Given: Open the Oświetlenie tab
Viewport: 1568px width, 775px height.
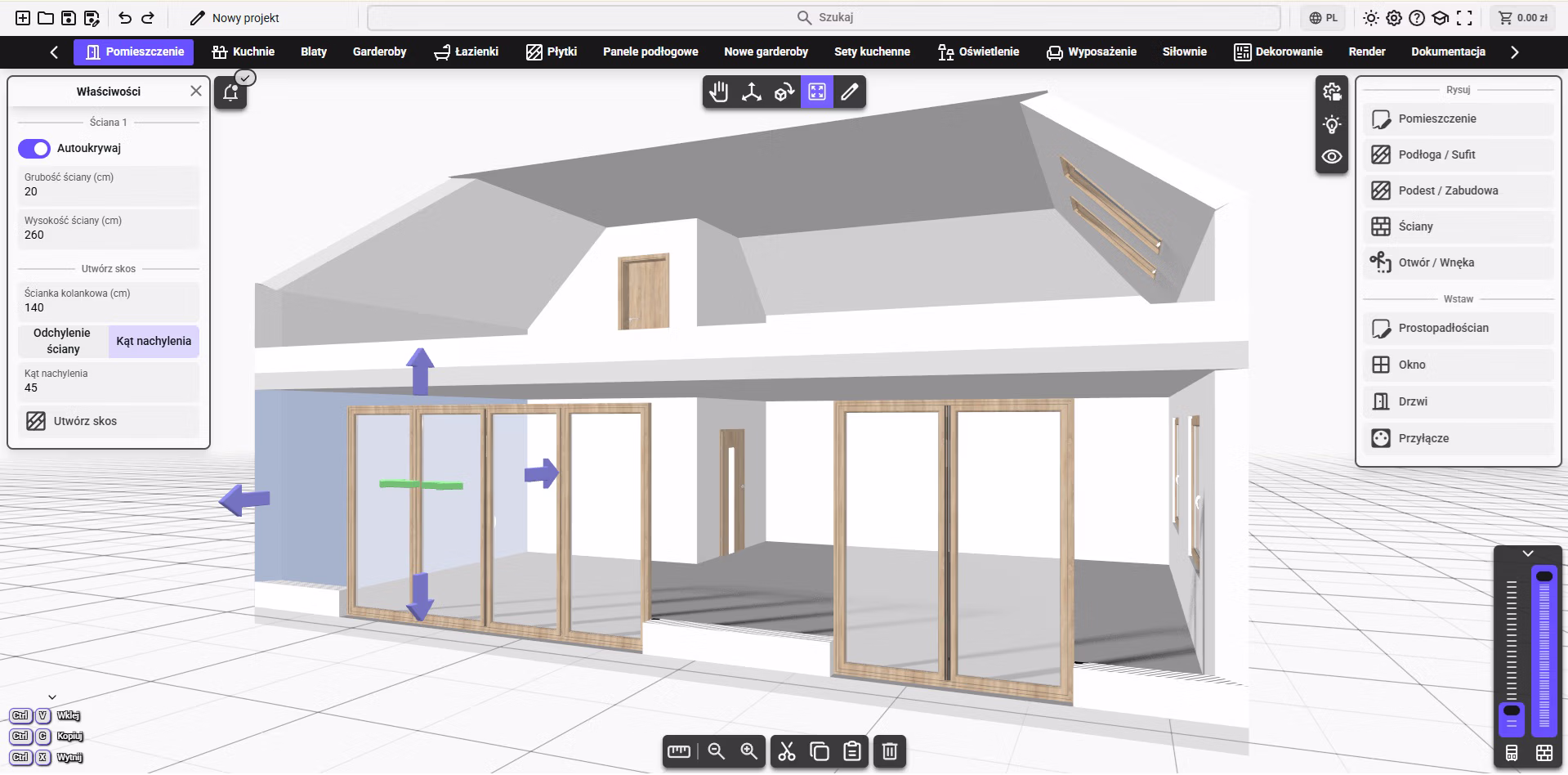Looking at the screenshot, I should [x=978, y=52].
